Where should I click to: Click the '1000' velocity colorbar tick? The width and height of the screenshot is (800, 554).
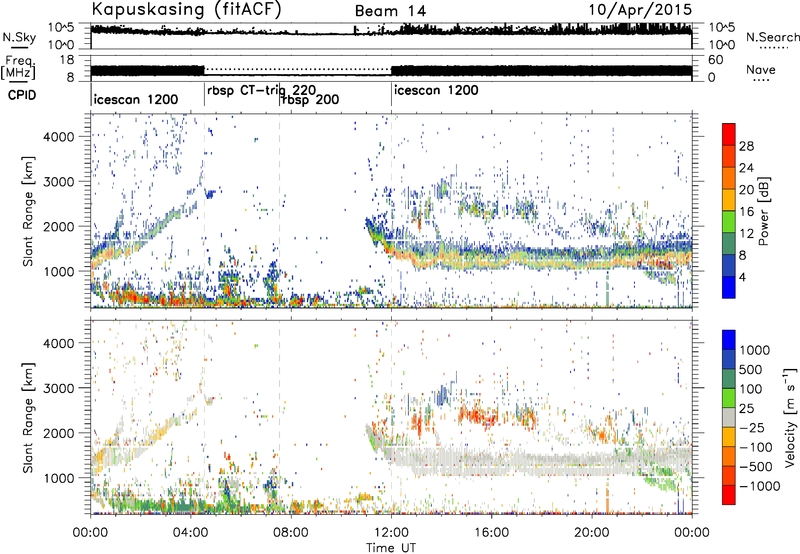click(x=755, y=350)
